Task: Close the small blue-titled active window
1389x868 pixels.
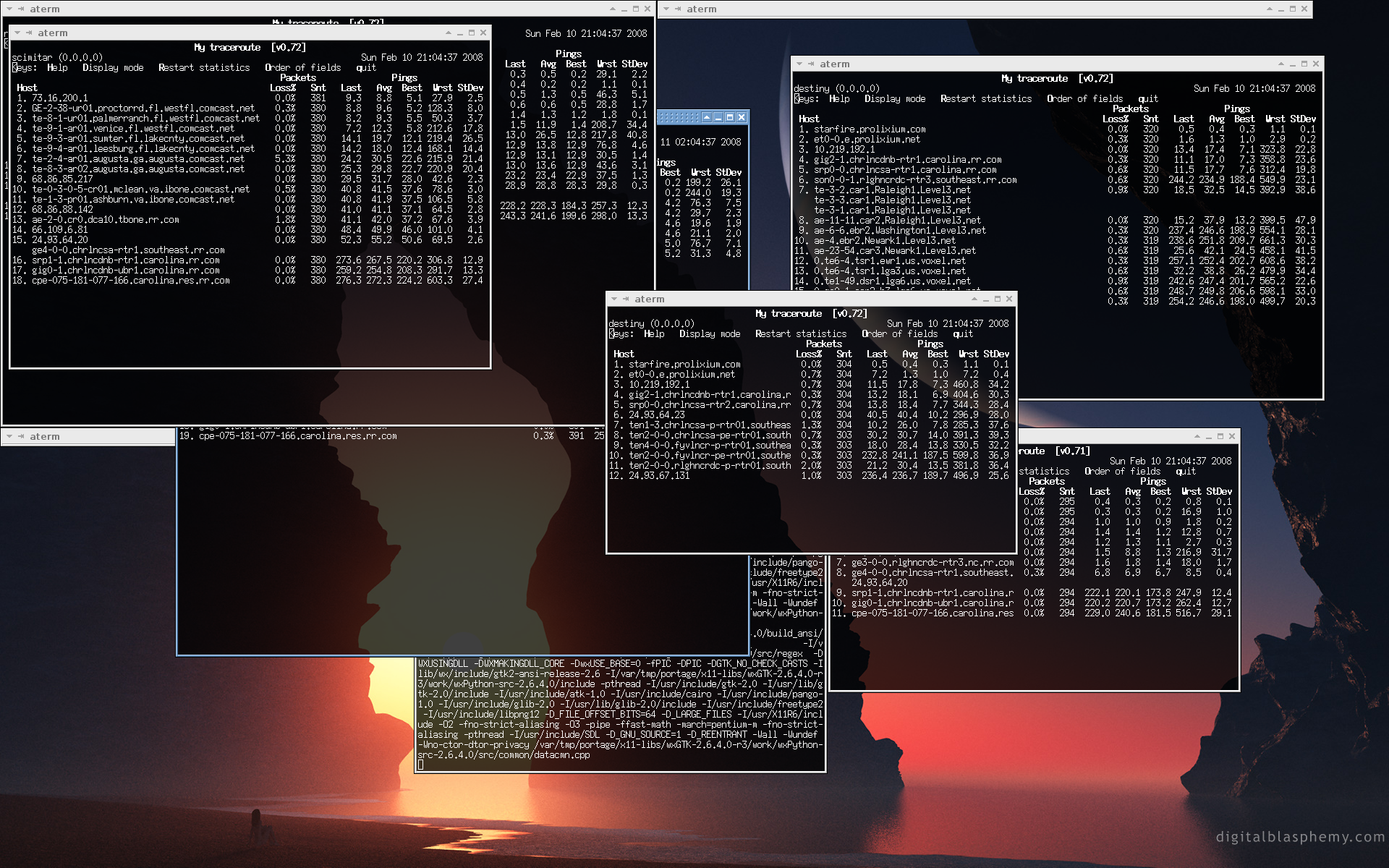Action: [742, 117]
